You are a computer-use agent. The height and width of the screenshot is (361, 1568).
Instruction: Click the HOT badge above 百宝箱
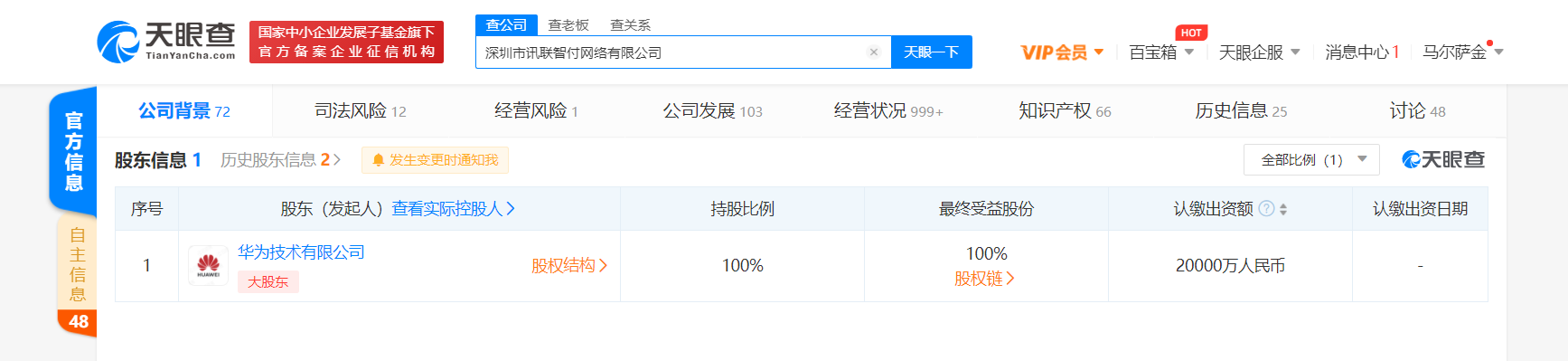pos(1191,33)
